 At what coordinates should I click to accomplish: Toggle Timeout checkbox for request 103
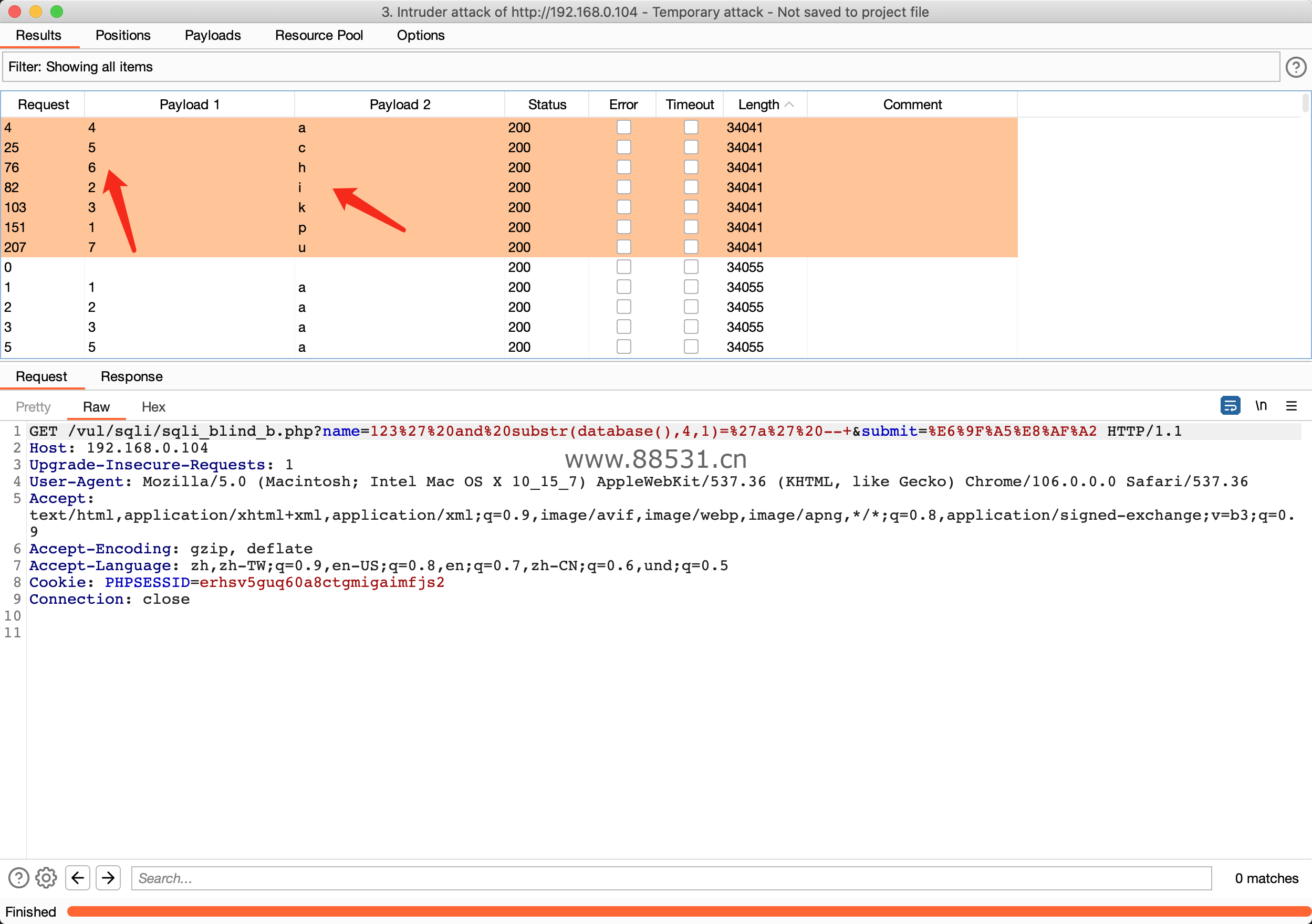691,207
